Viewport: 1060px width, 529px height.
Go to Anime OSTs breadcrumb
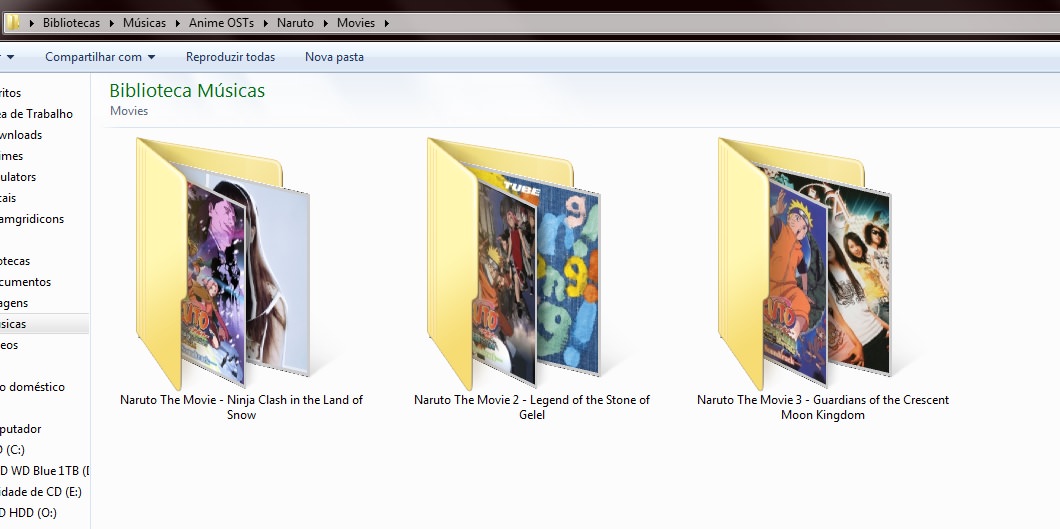click(221, 23)
